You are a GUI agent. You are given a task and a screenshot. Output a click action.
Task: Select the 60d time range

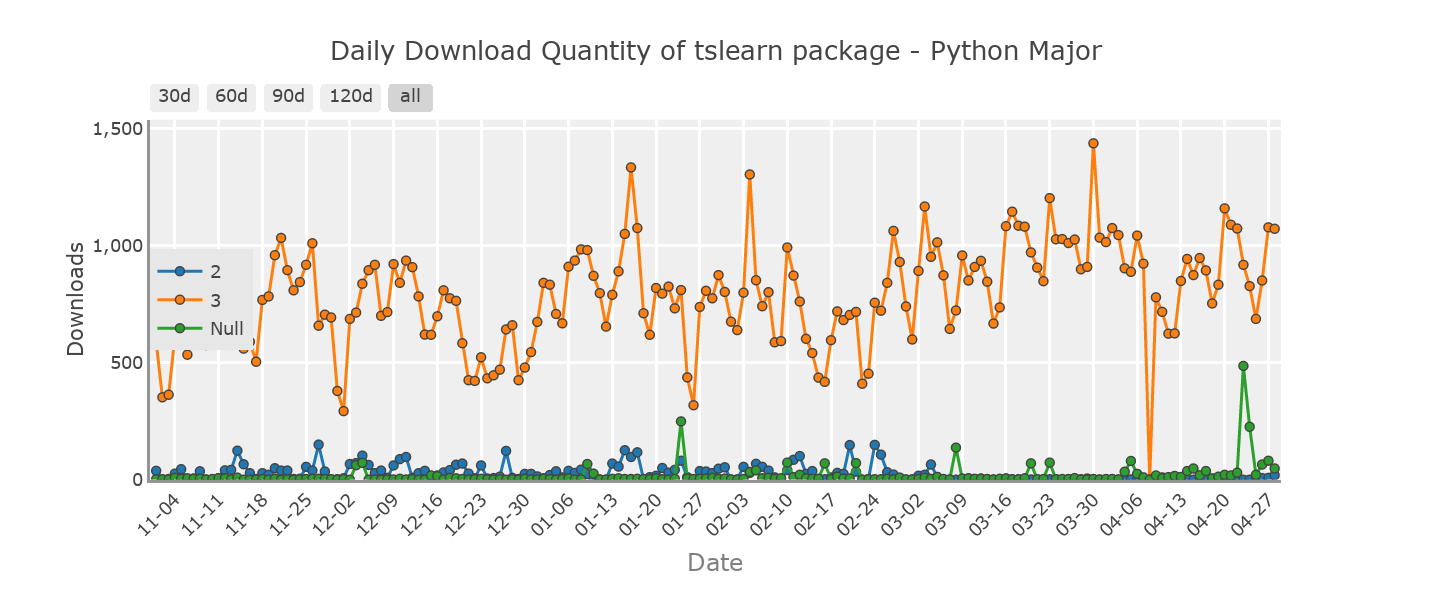pyautogui.click(x=231, y=97)
